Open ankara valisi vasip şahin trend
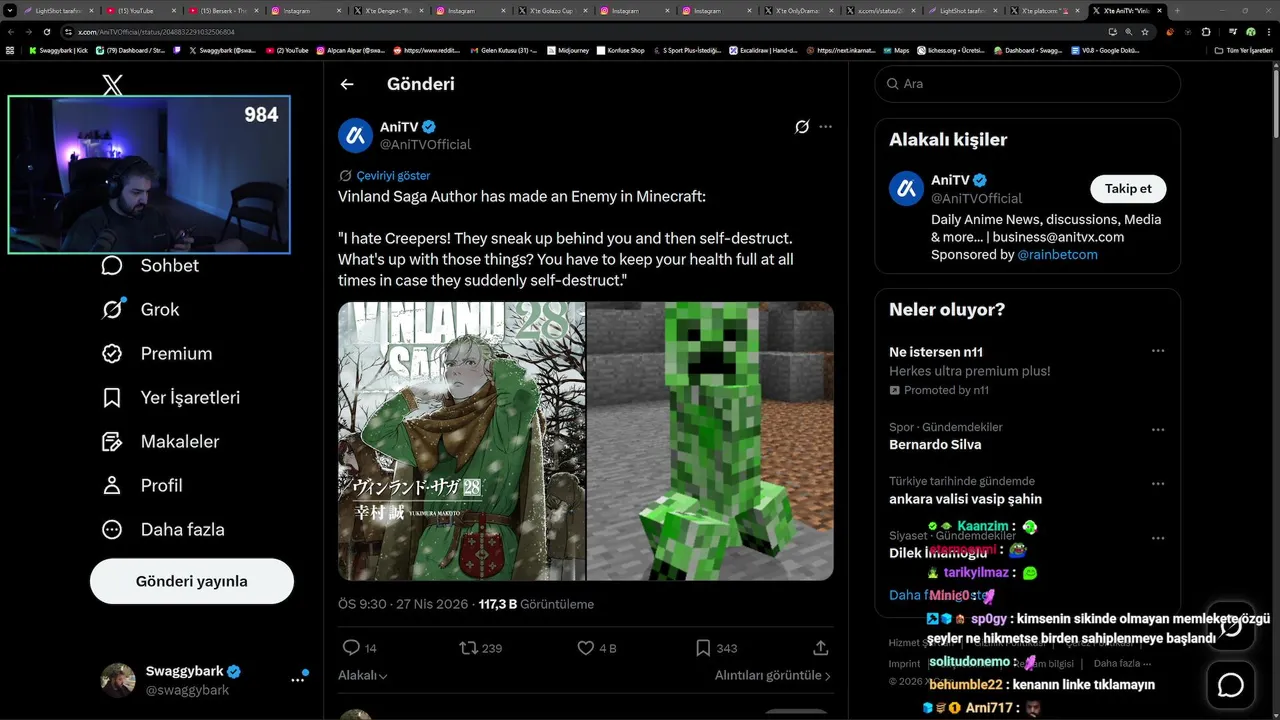This screenshot has height=720, width=1280. [965, 498]
